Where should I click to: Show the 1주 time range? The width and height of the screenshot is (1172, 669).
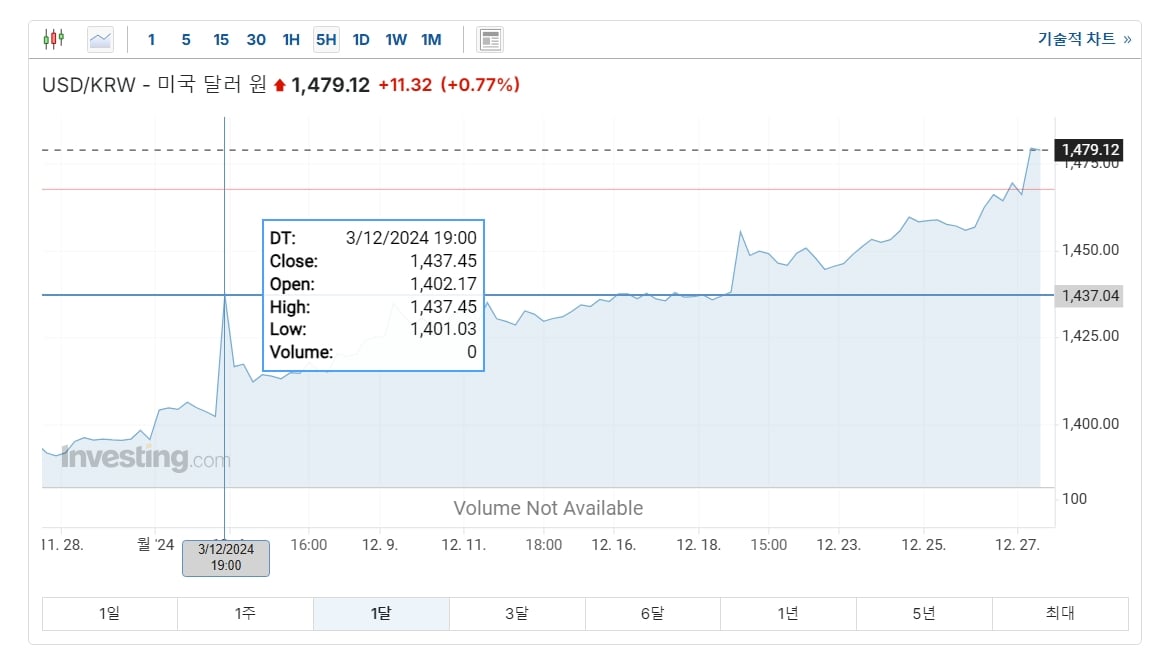(x=245, y=614)
